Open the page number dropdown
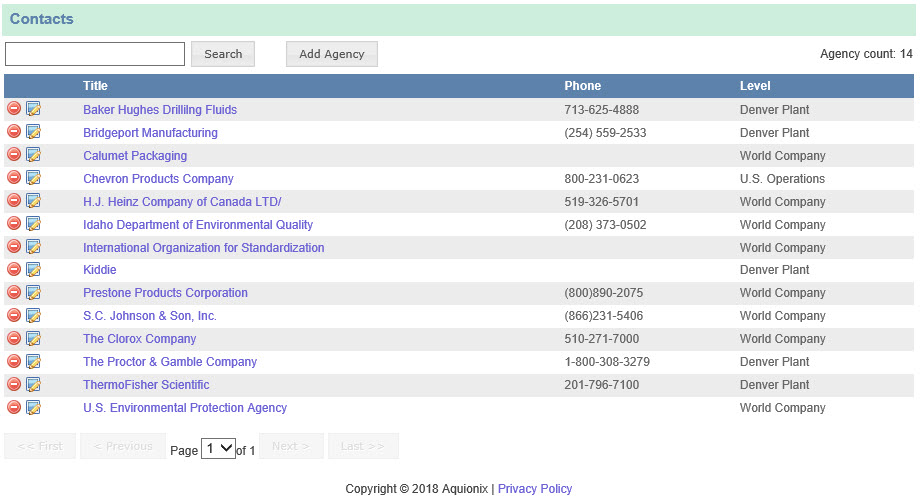This screenshot has height=502, width=921. click(219, 449)
